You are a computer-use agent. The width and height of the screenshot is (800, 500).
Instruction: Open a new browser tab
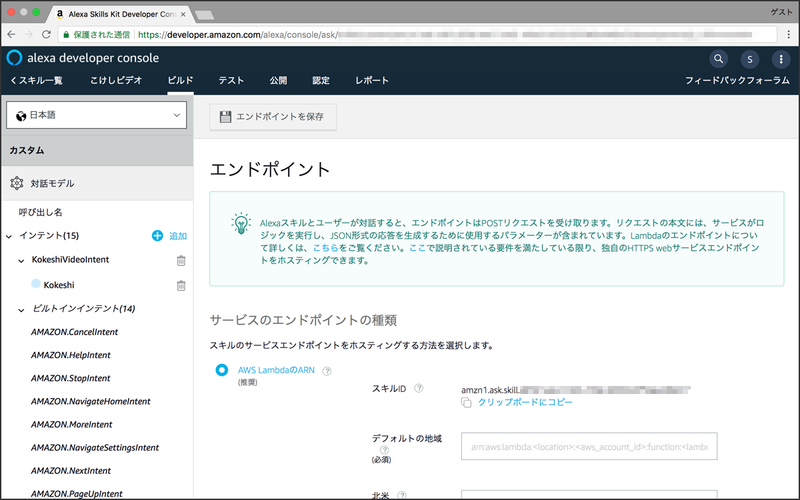coord(204,15)
